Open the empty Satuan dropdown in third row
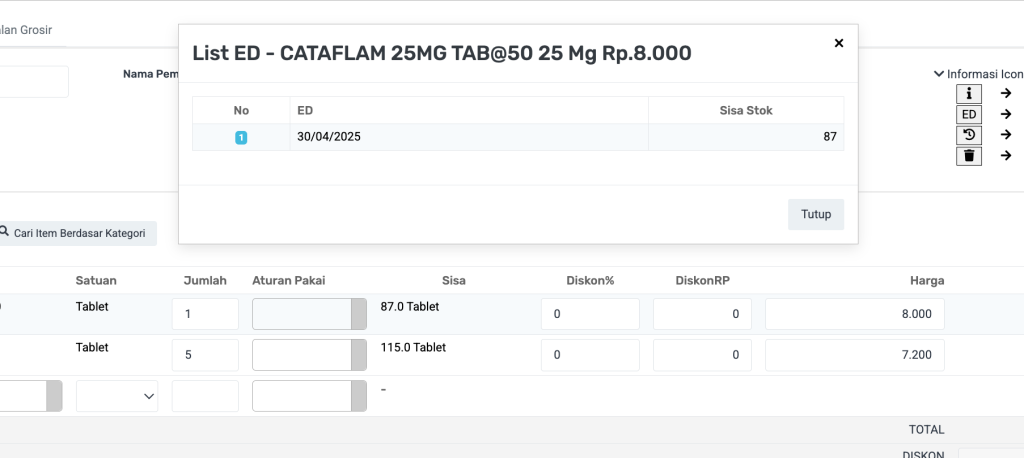Screen dimensions: 1024x458 point(117,396)
